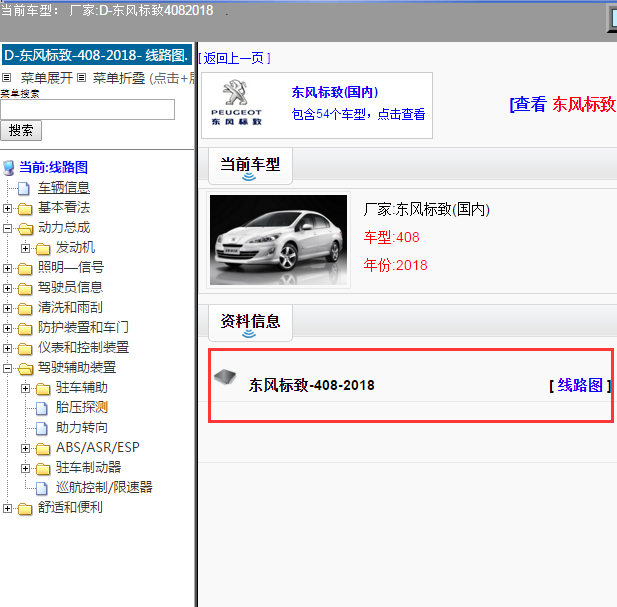The height and width of the screenshot is (607, 617).
Task: Click the page icon next to 车辆信息
Action: [x=24, y=188]
